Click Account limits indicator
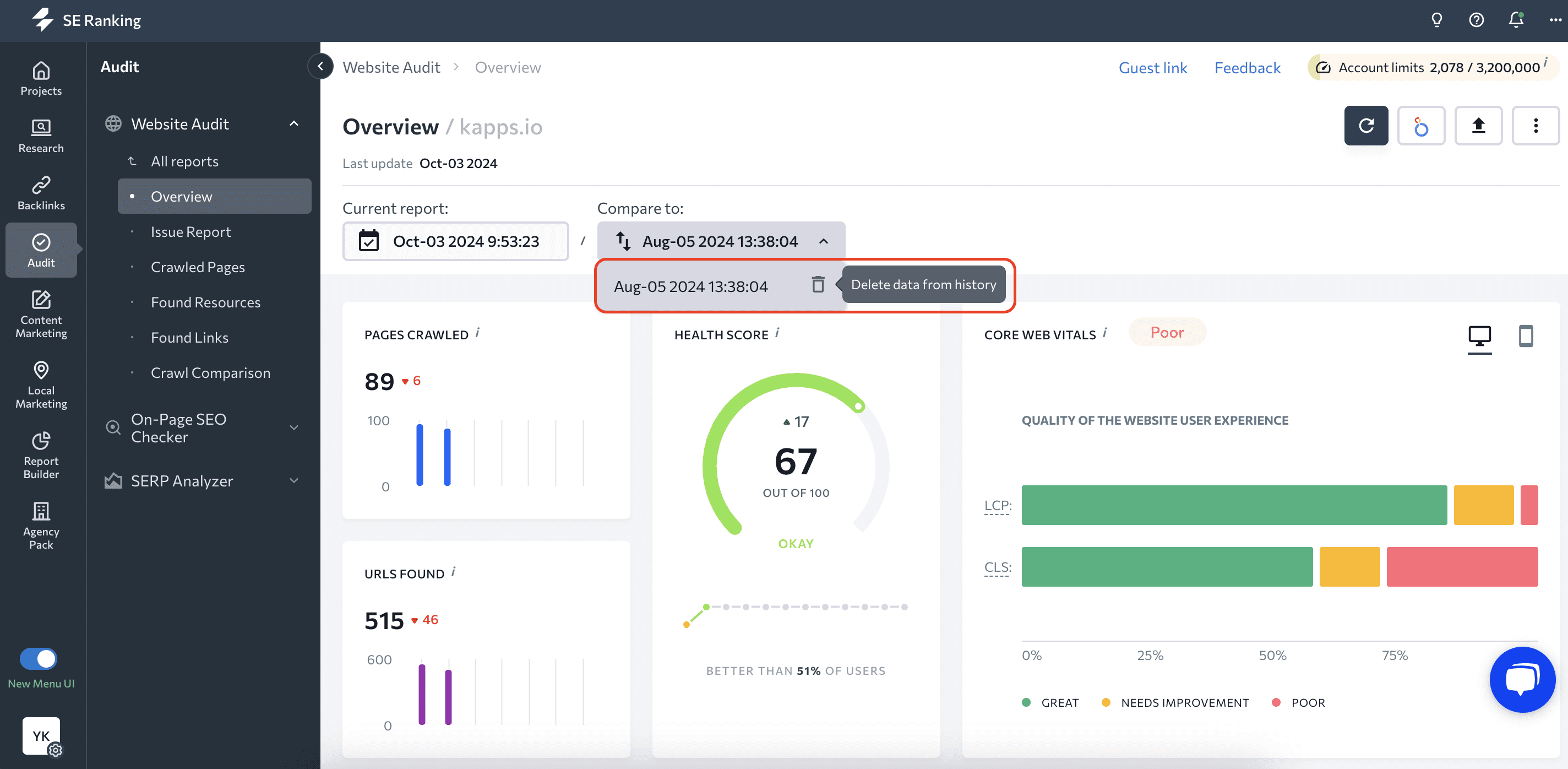 point(1433,67)
